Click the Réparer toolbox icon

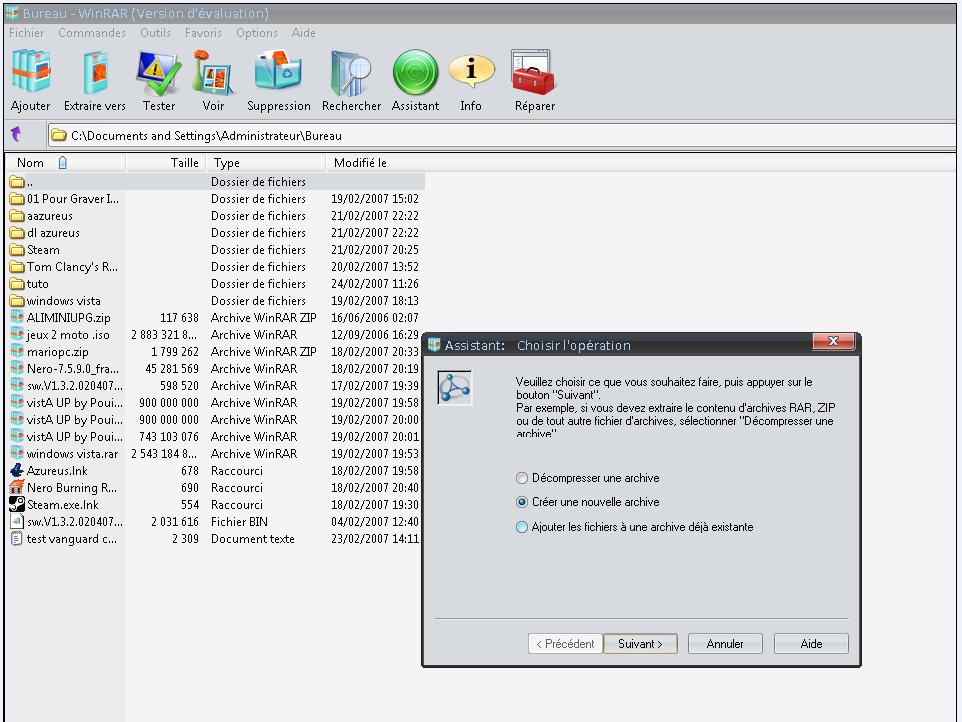[534, 72]
